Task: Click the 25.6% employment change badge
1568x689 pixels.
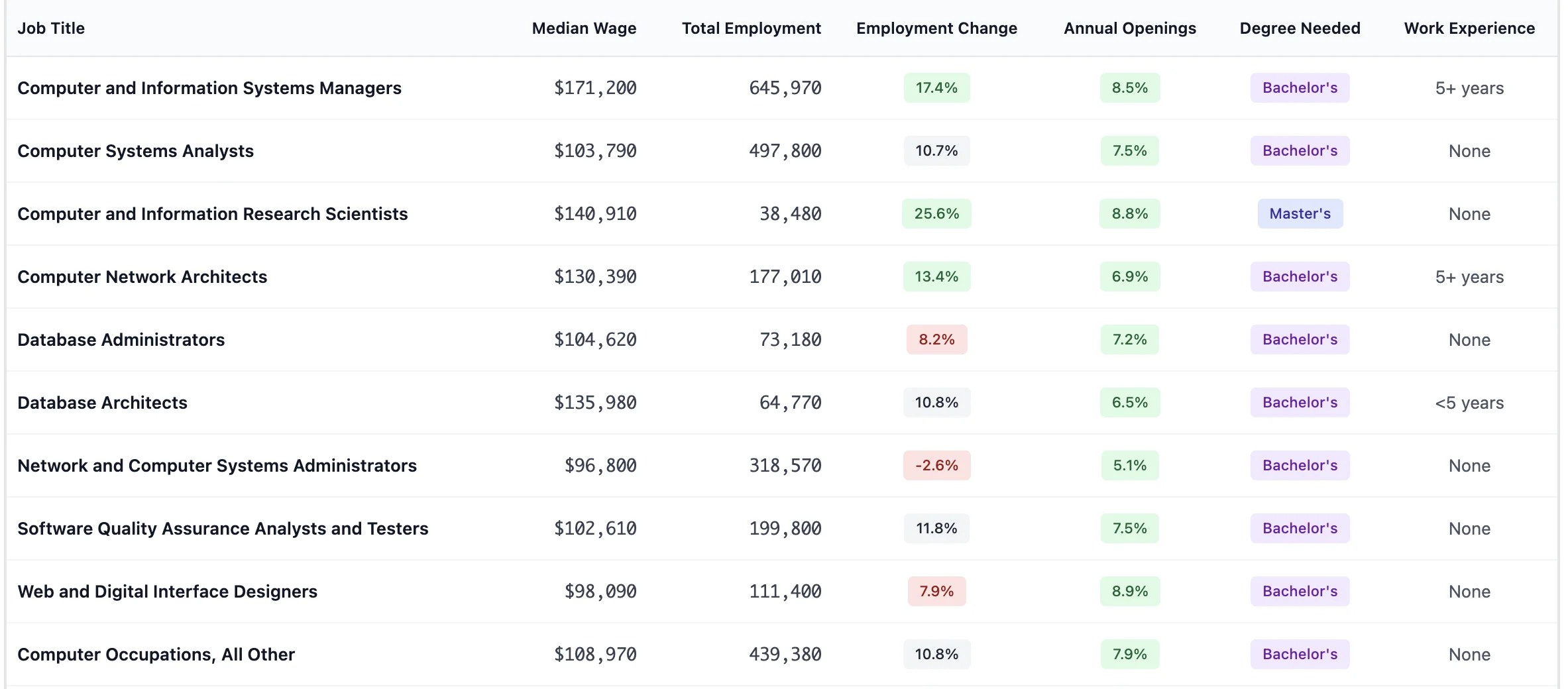Action: click(x=936, y=213)
